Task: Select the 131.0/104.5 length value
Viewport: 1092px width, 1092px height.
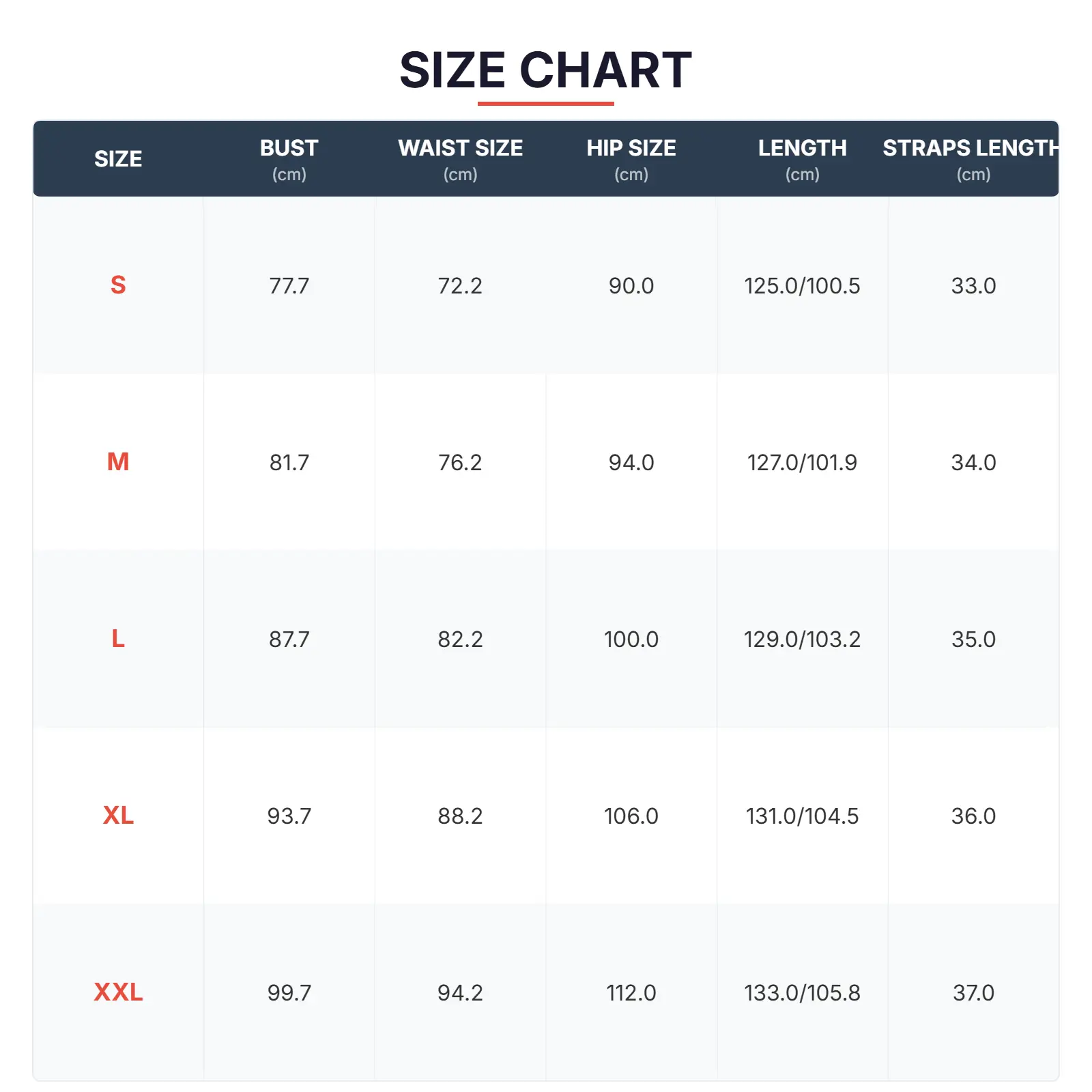Action: (x=802, y=816)
